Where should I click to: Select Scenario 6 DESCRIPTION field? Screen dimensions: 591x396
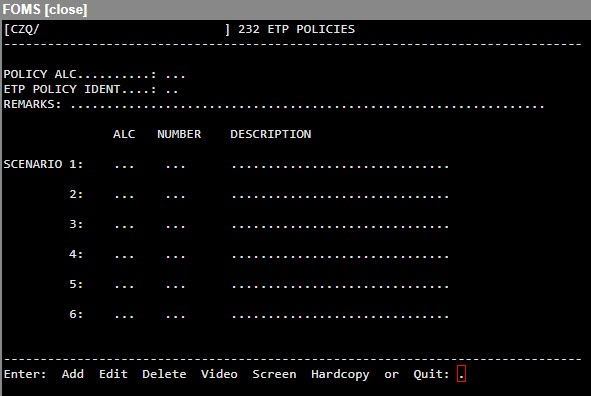coord(340,315)
